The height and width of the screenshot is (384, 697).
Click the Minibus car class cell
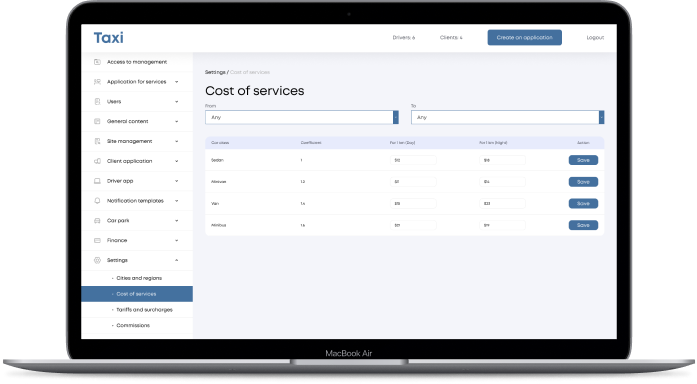[x=219, y=225]
